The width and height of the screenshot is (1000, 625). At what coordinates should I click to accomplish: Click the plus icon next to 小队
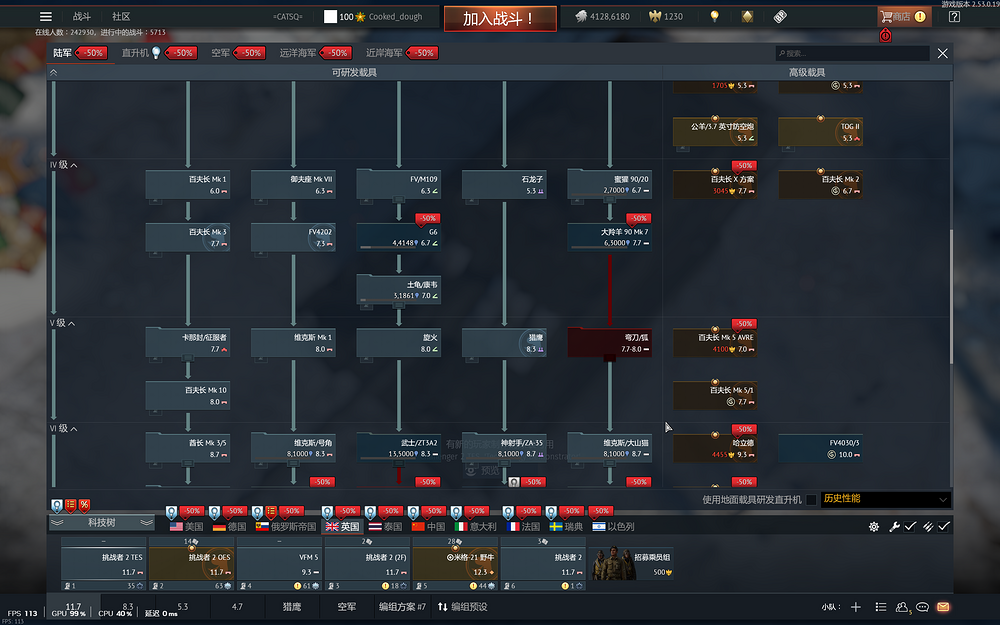pos(856,607)
